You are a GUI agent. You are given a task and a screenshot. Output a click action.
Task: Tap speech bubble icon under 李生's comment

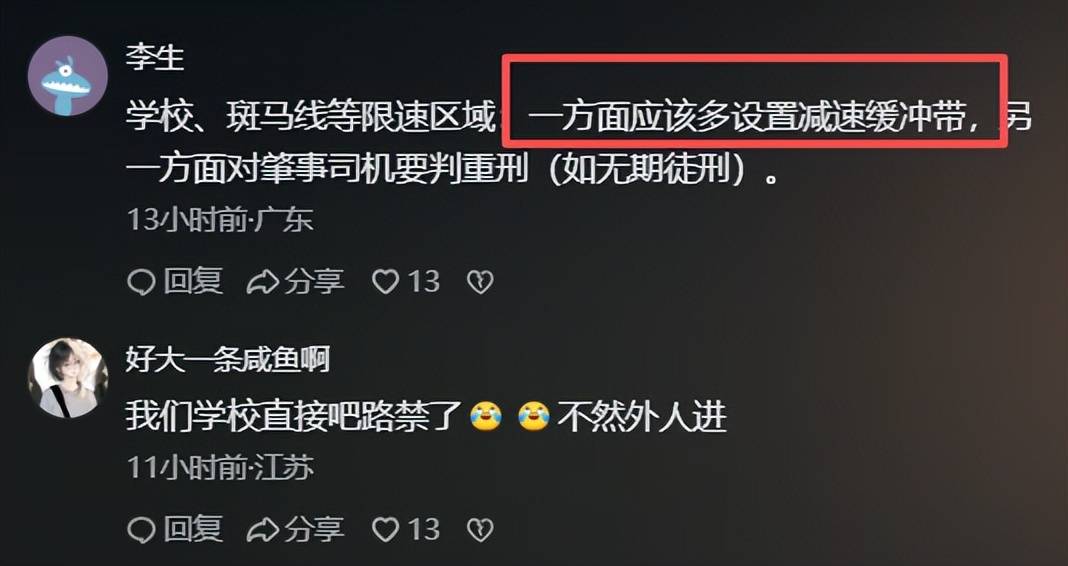click(141, 282)
